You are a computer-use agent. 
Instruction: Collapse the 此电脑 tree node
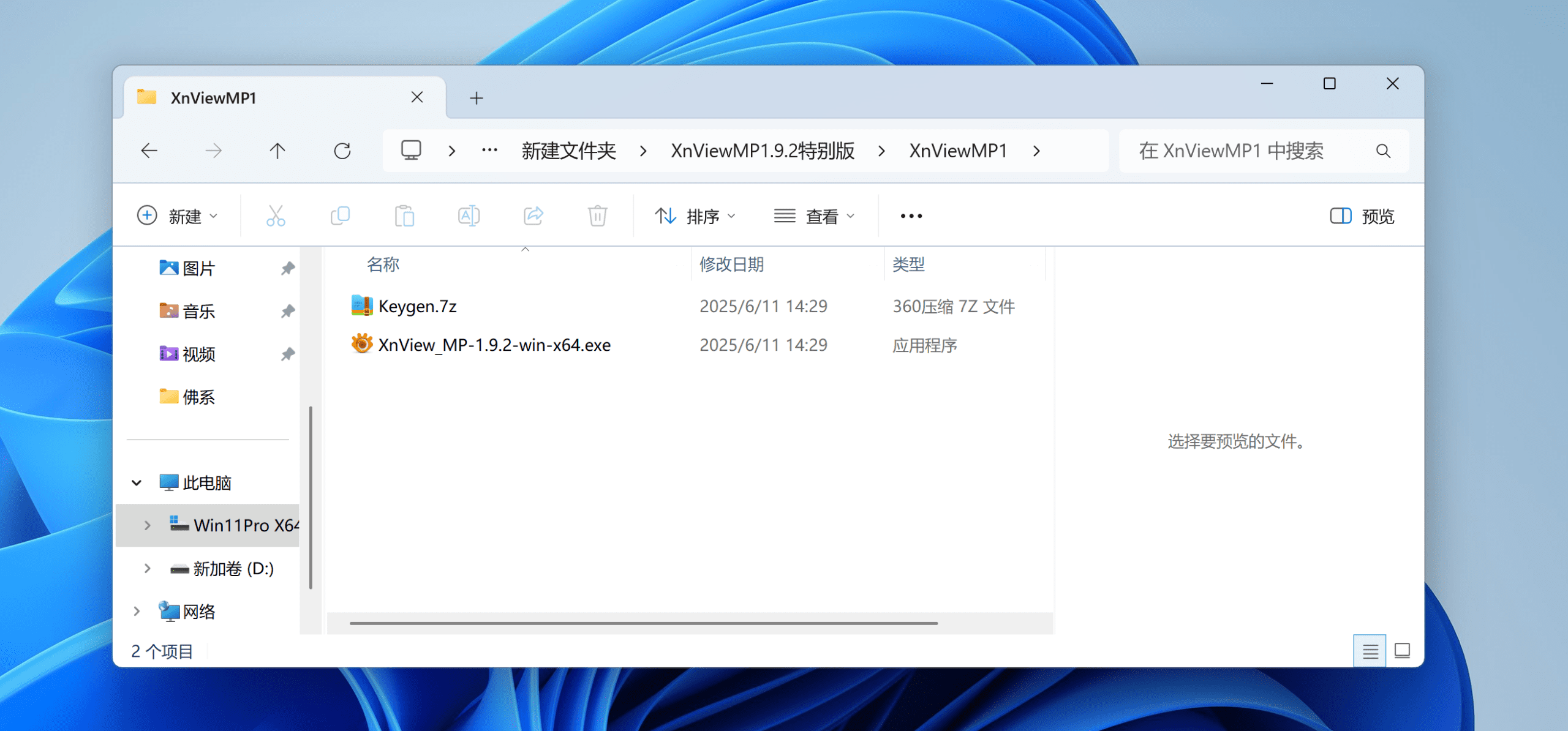137,482
